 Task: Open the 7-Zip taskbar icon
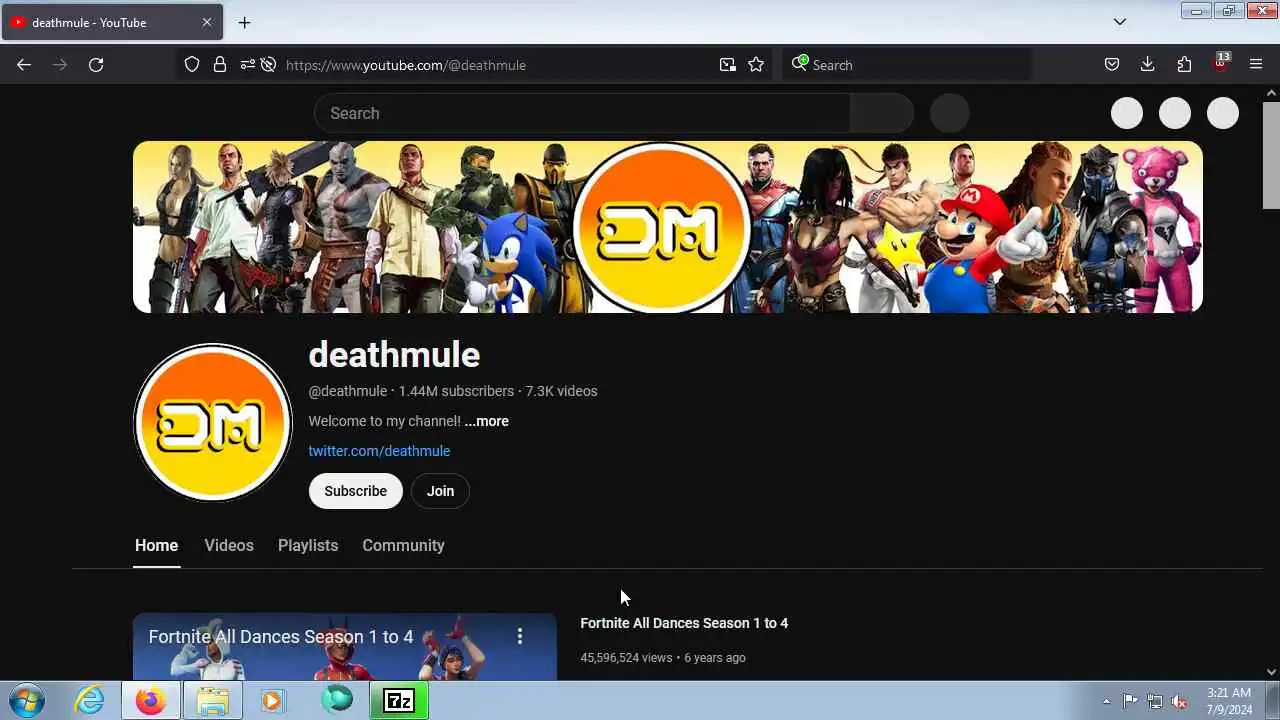pos(399,700)
